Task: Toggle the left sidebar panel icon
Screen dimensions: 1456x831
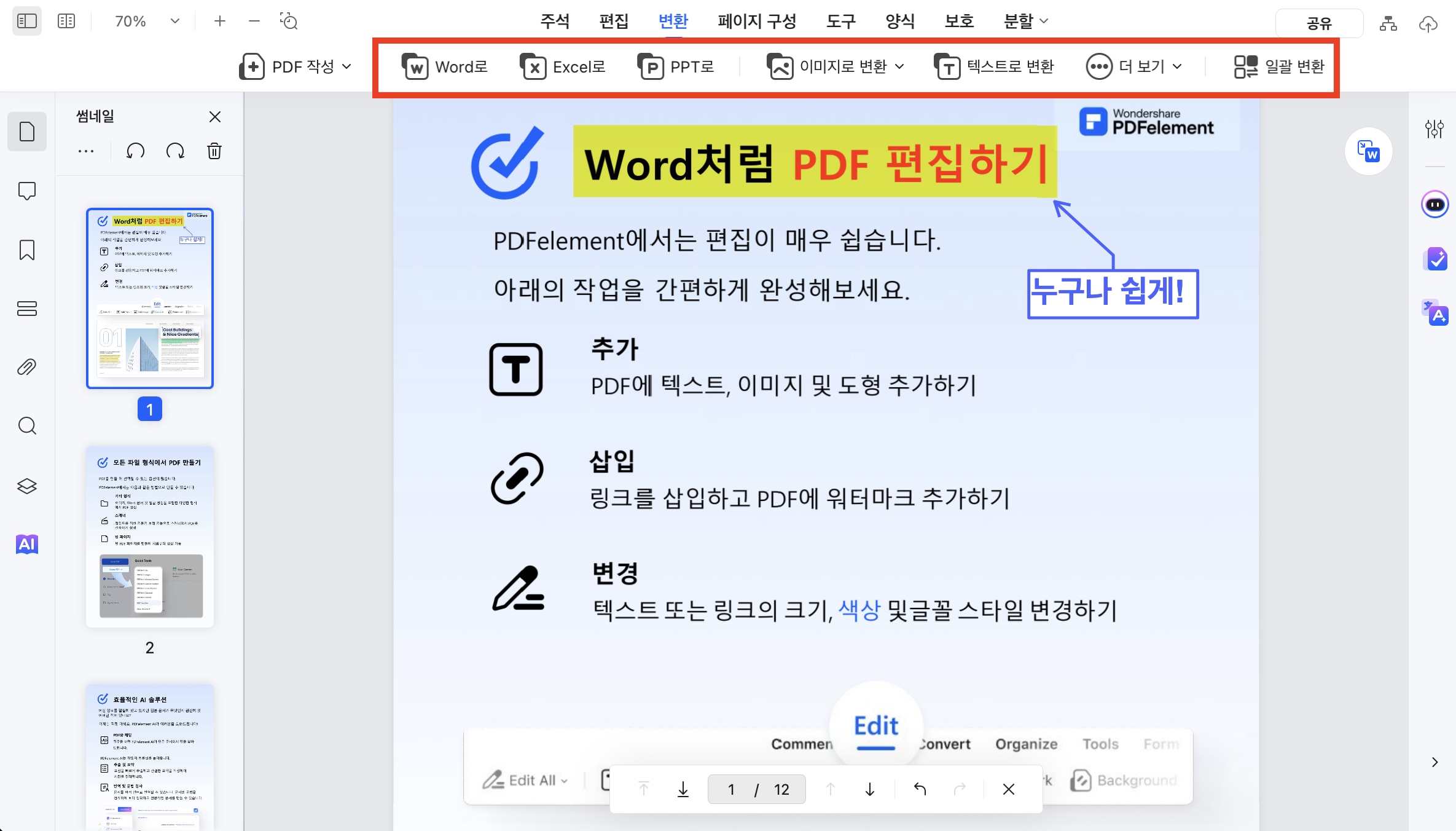Action: tap(27, 21)
